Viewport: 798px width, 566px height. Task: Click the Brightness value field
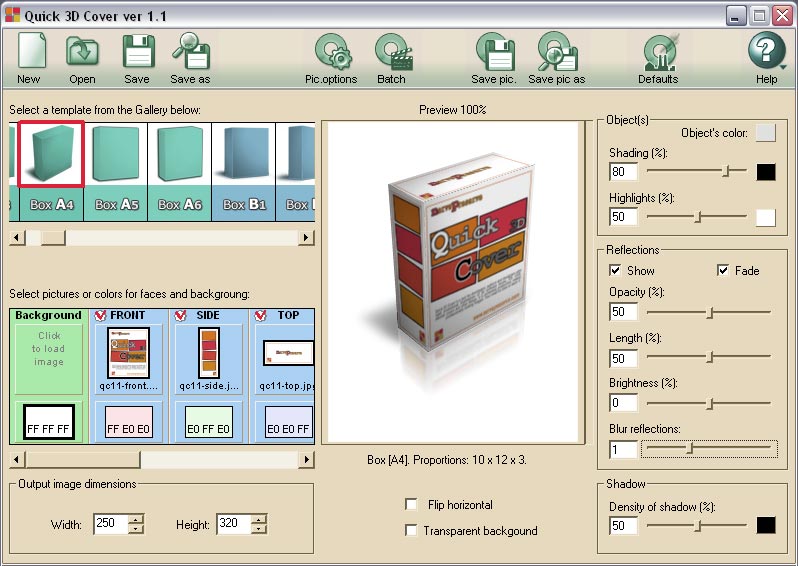tap(623, 403)
